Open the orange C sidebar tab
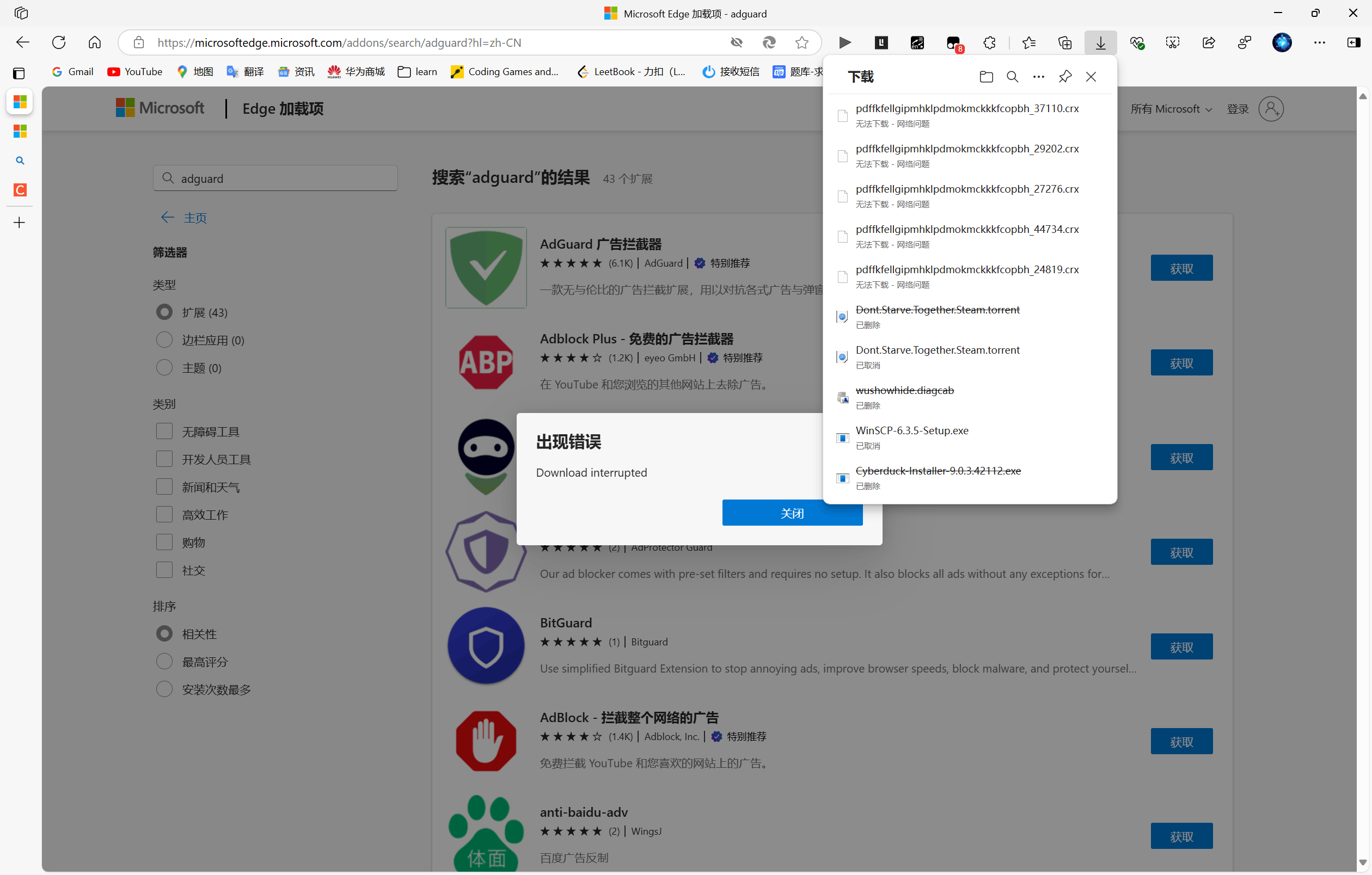Image resolution: width=1372 pixels, height=875 pixels. [20, 189]
